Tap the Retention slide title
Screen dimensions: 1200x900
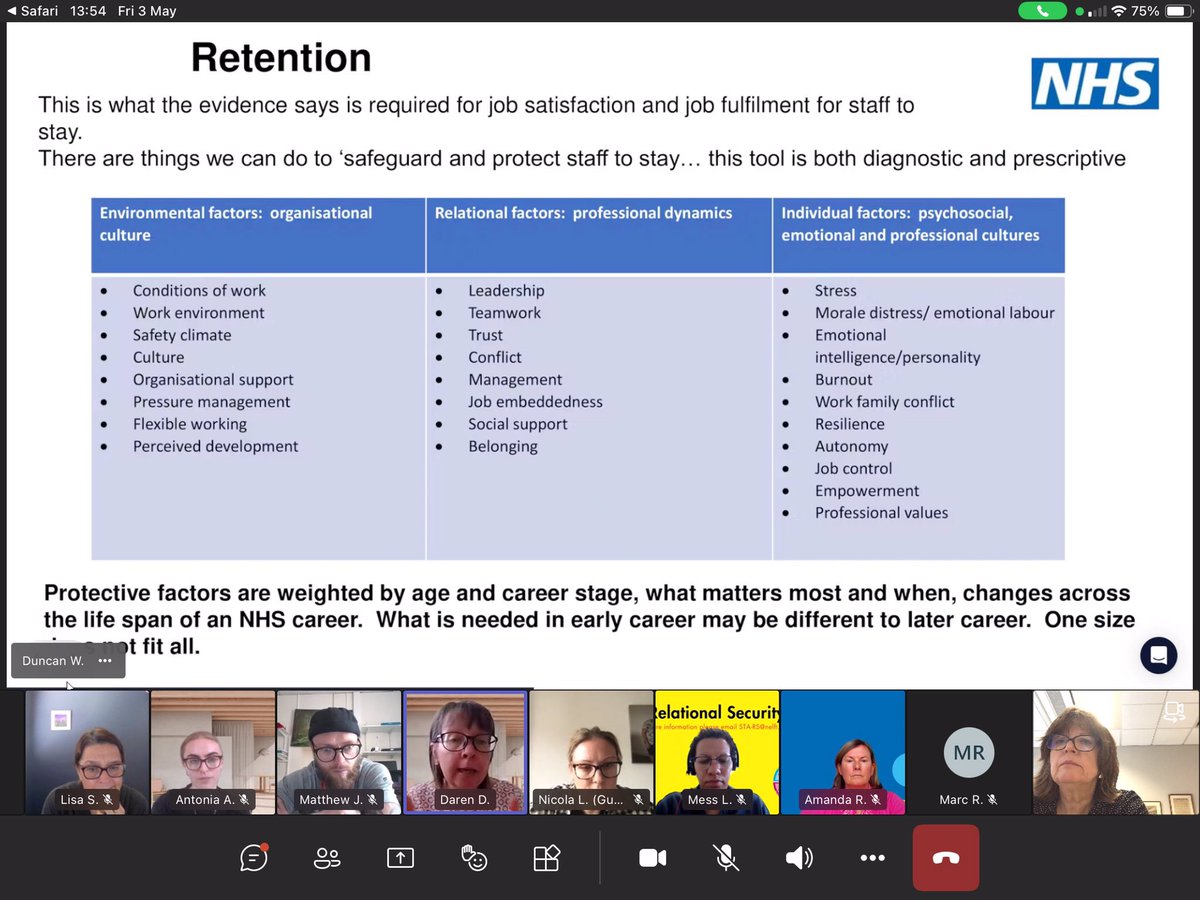coord(281,58)
